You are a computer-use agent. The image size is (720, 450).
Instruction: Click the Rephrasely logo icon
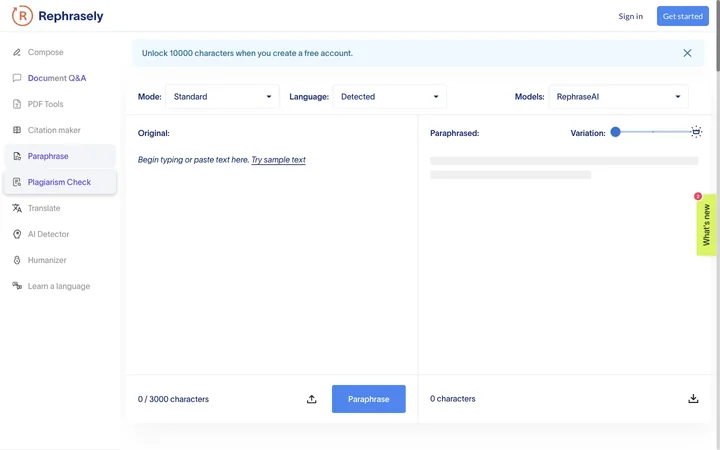pos(22,16)
